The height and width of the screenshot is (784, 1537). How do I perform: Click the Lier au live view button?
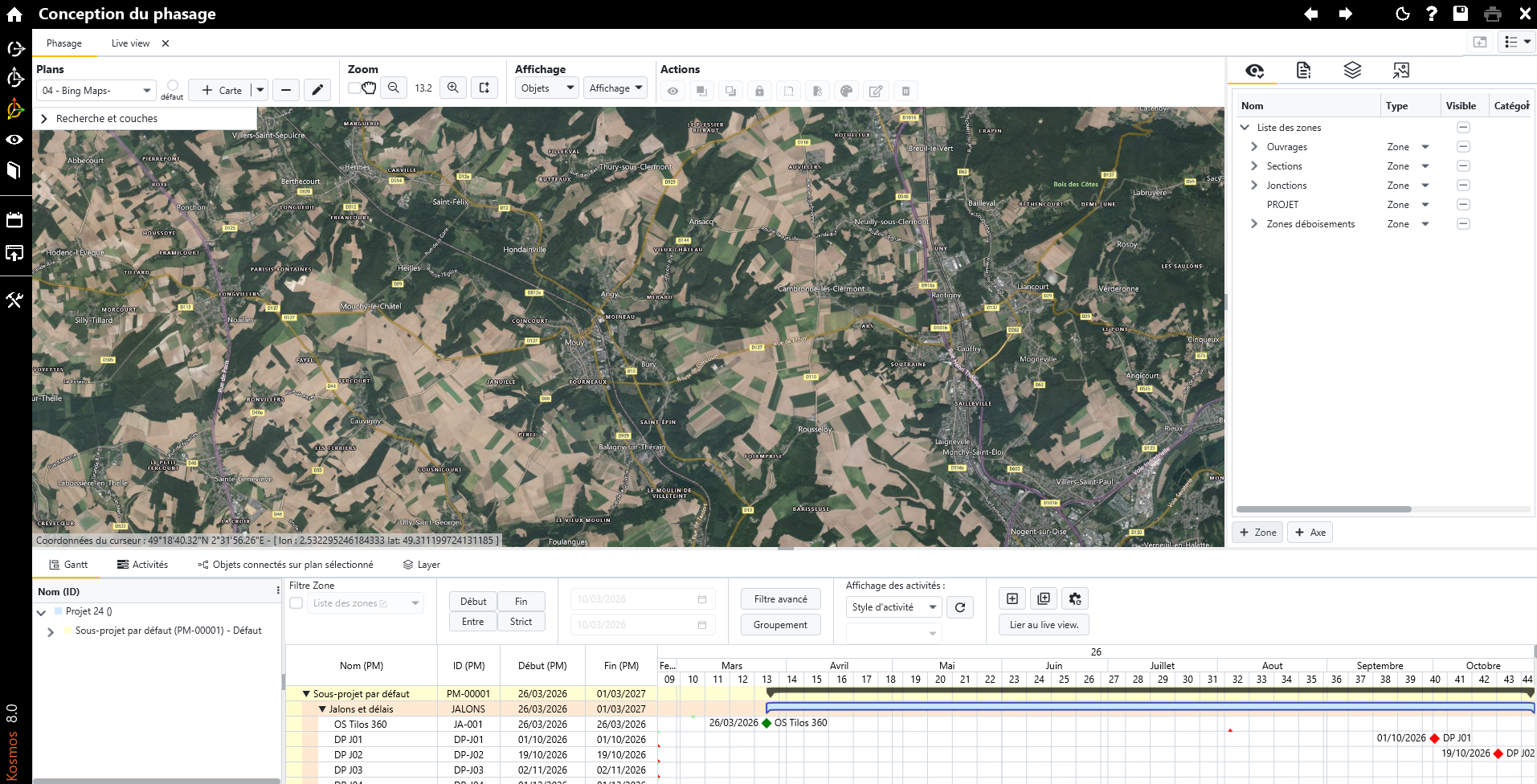click(1044, 625)
